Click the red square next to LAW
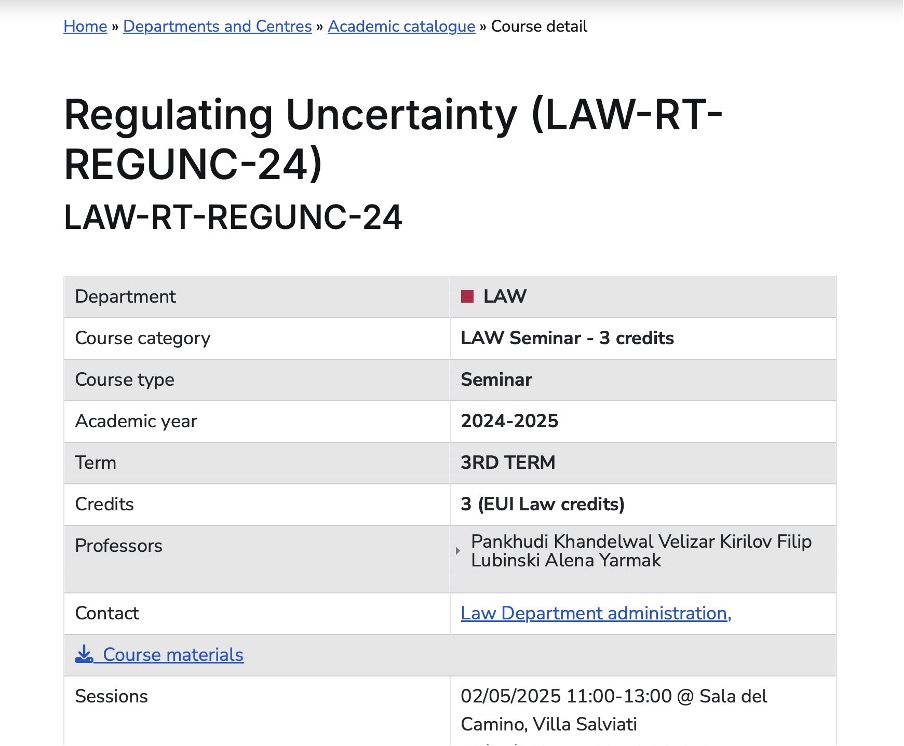The height and width of the screenshot is (746, 904). pos(467,296)
